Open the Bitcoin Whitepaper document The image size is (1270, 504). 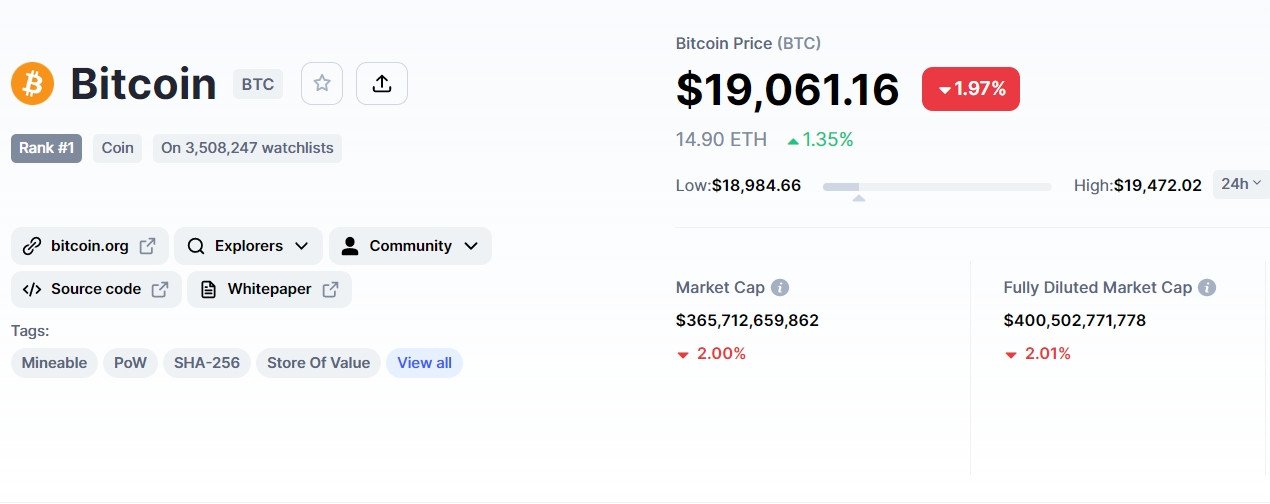(269, 289)
